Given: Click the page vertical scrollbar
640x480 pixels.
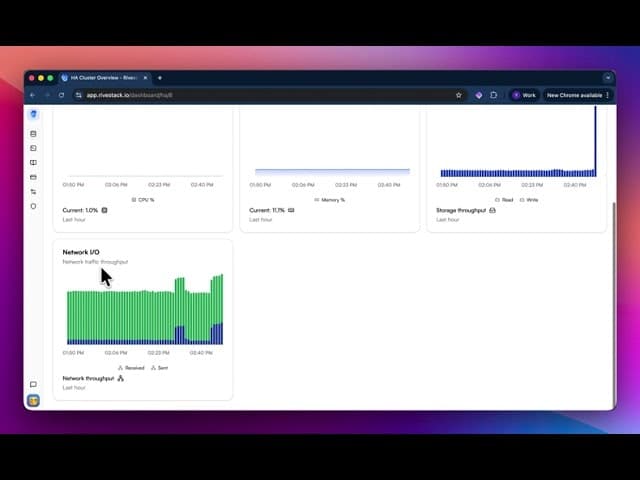Looking at the screenshot, I should [x=613, y=304].
